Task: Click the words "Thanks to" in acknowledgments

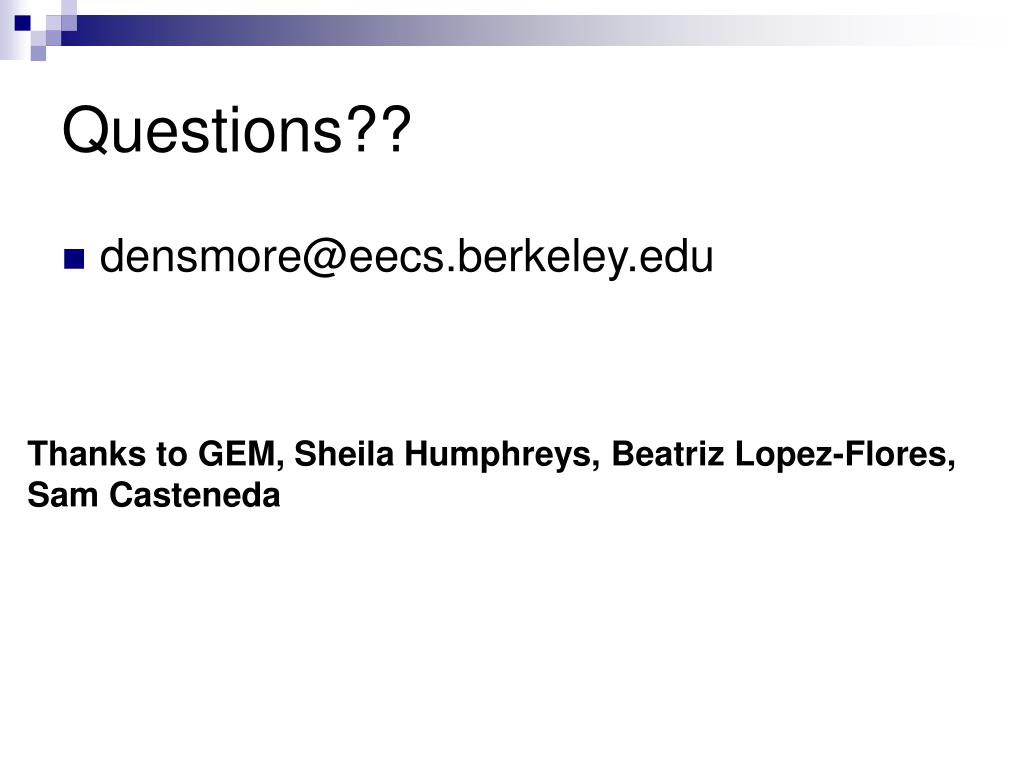Action: pyautogui.click(x=106, y=454)
